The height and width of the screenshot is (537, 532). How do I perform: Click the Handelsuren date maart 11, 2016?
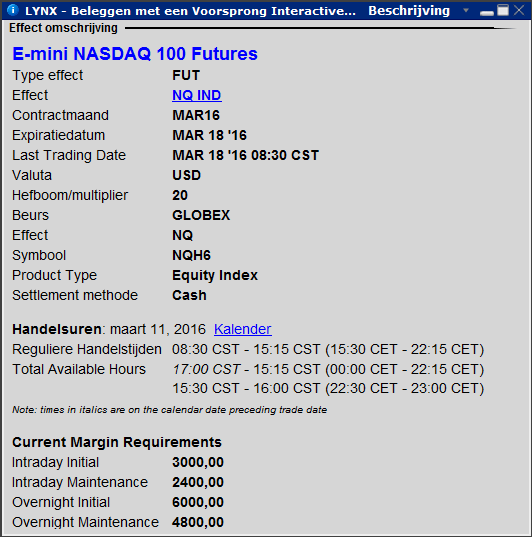click(x=158, y=329)
